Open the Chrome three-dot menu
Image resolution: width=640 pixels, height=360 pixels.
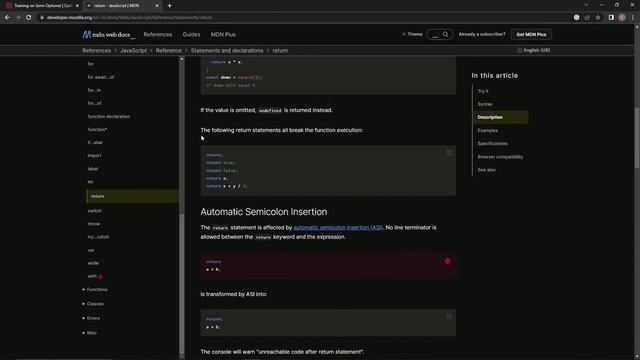pos(633,18)
